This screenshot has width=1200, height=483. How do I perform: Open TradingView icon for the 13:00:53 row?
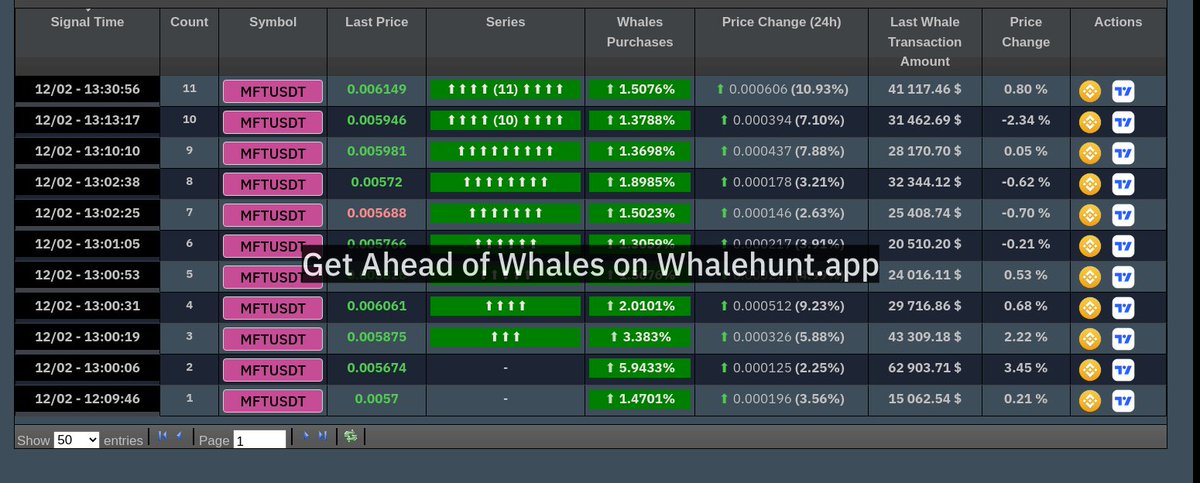[1123, 277]
